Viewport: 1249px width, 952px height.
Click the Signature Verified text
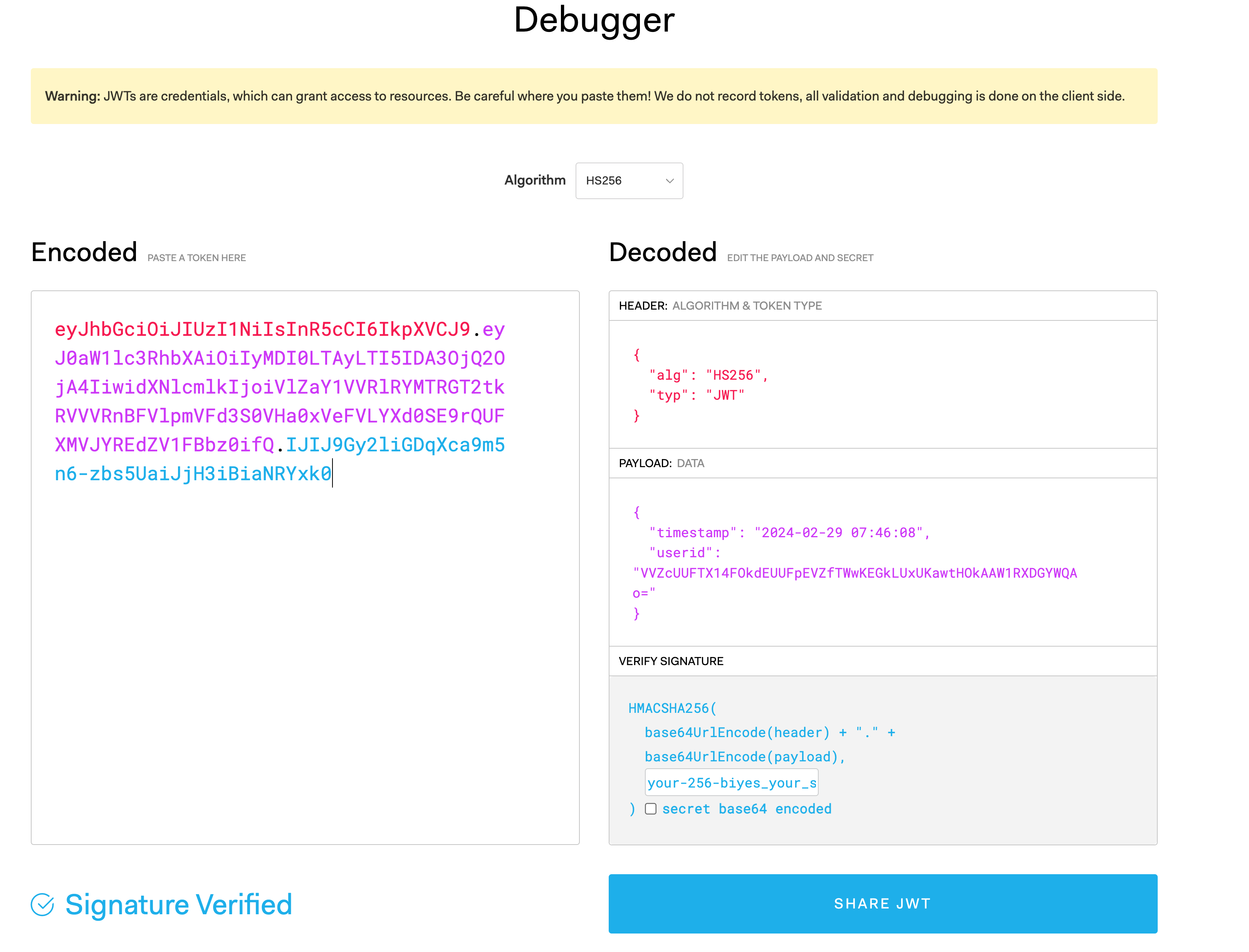pyautogui.click(x=179, y=904)
